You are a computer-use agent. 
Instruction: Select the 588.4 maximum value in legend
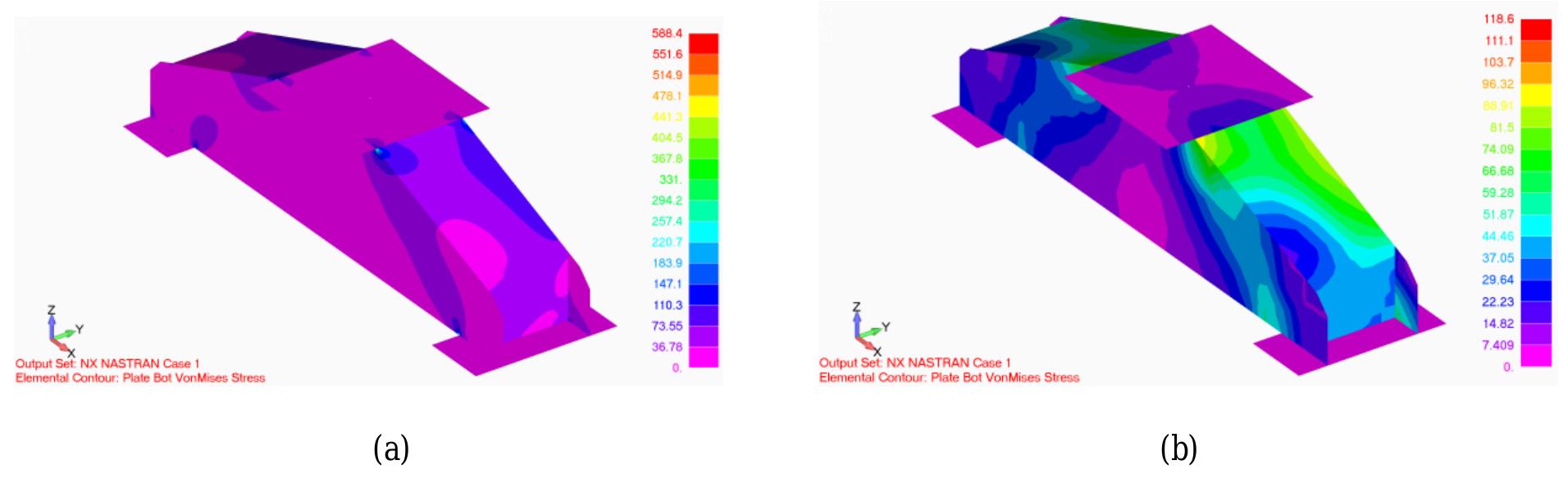point(667,34)
